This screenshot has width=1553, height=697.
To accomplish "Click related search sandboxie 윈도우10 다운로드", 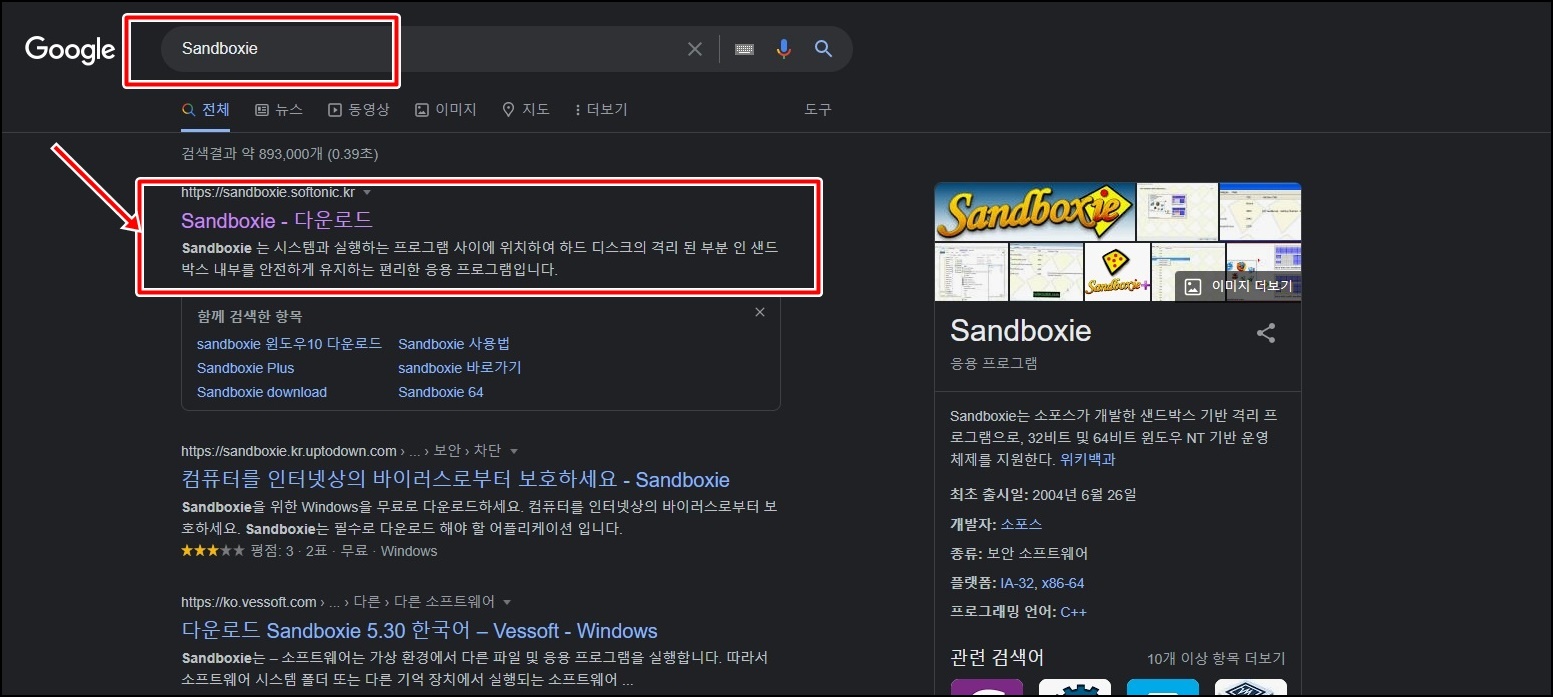I will coord(289,343).
